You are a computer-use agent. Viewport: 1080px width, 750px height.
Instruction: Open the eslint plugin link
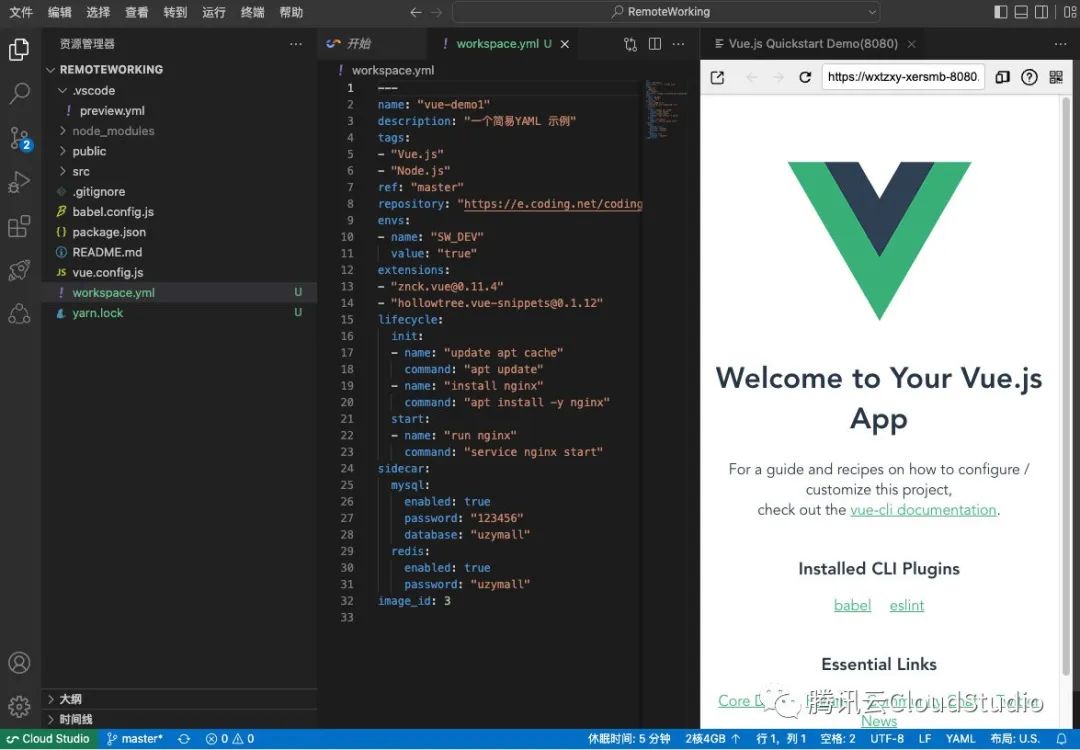[906, 605]
